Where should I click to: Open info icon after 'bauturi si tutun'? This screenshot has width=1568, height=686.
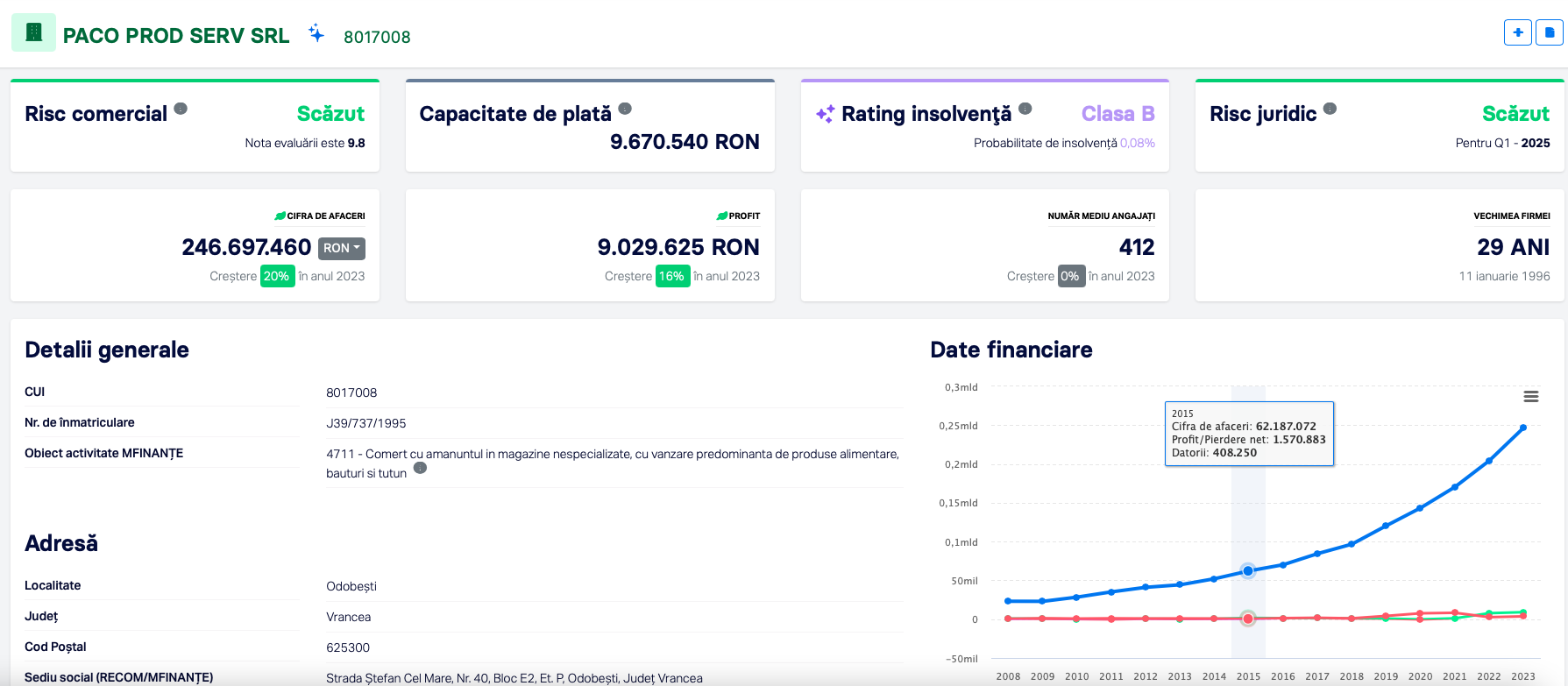click(x=420, y=468)
